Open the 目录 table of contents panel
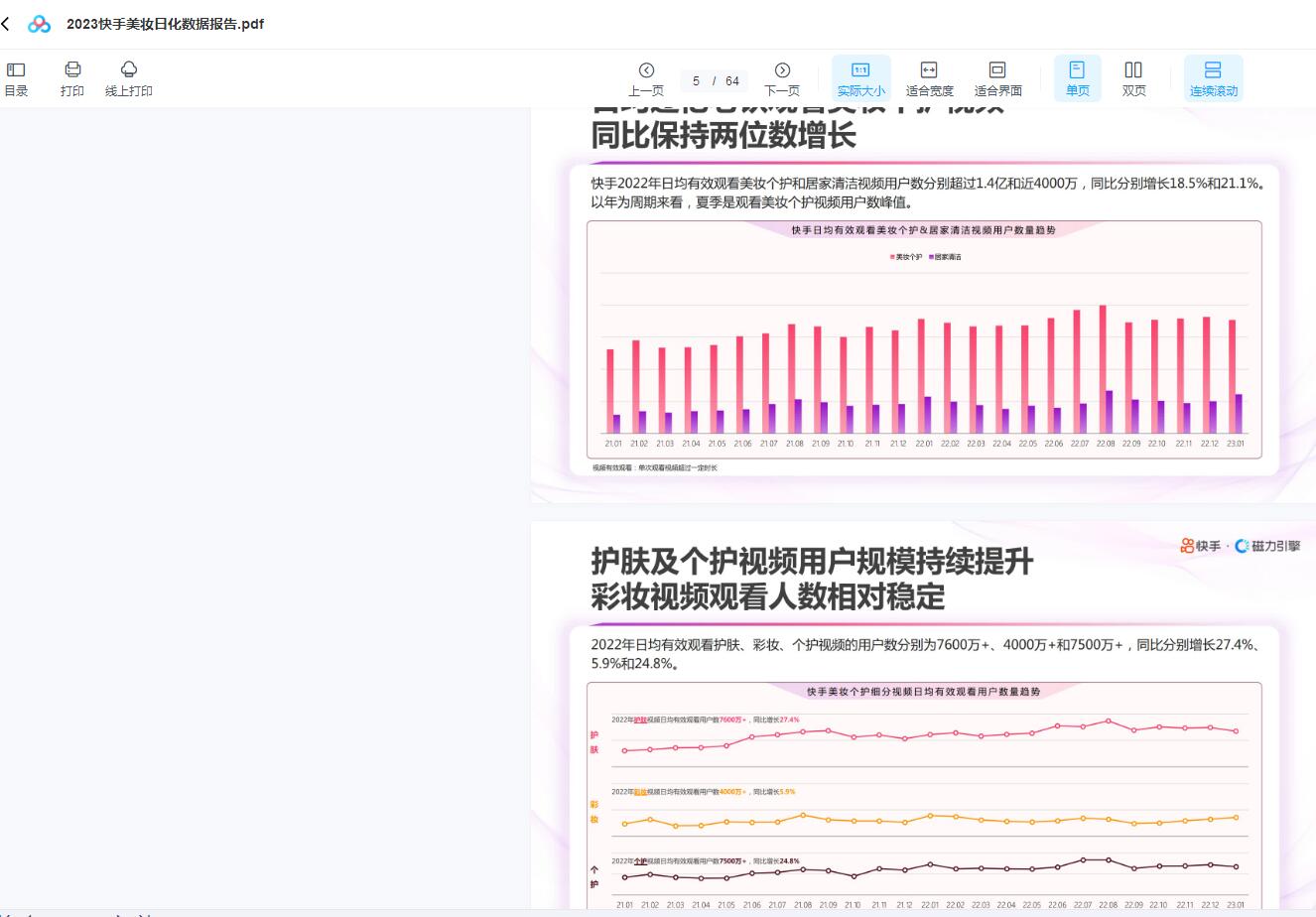Screen dimensions: 1316x917 coord(16,78)
